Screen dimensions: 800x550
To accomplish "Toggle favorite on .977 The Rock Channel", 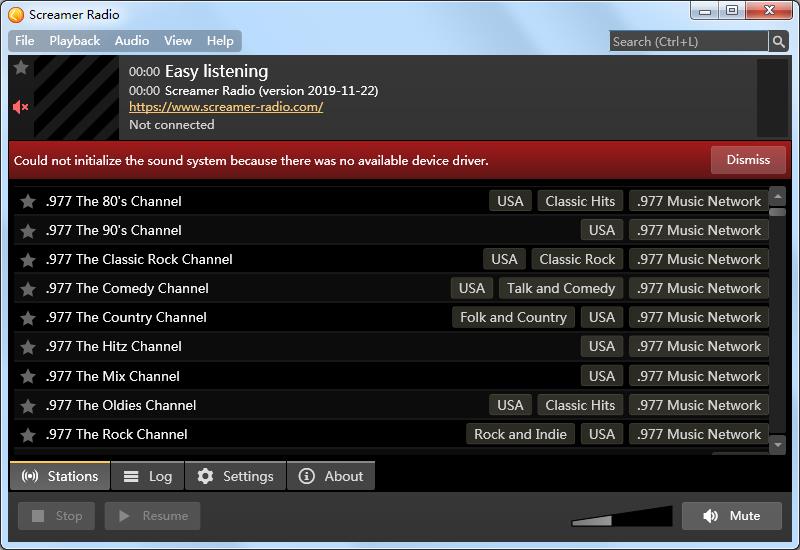I will [28, 435].
